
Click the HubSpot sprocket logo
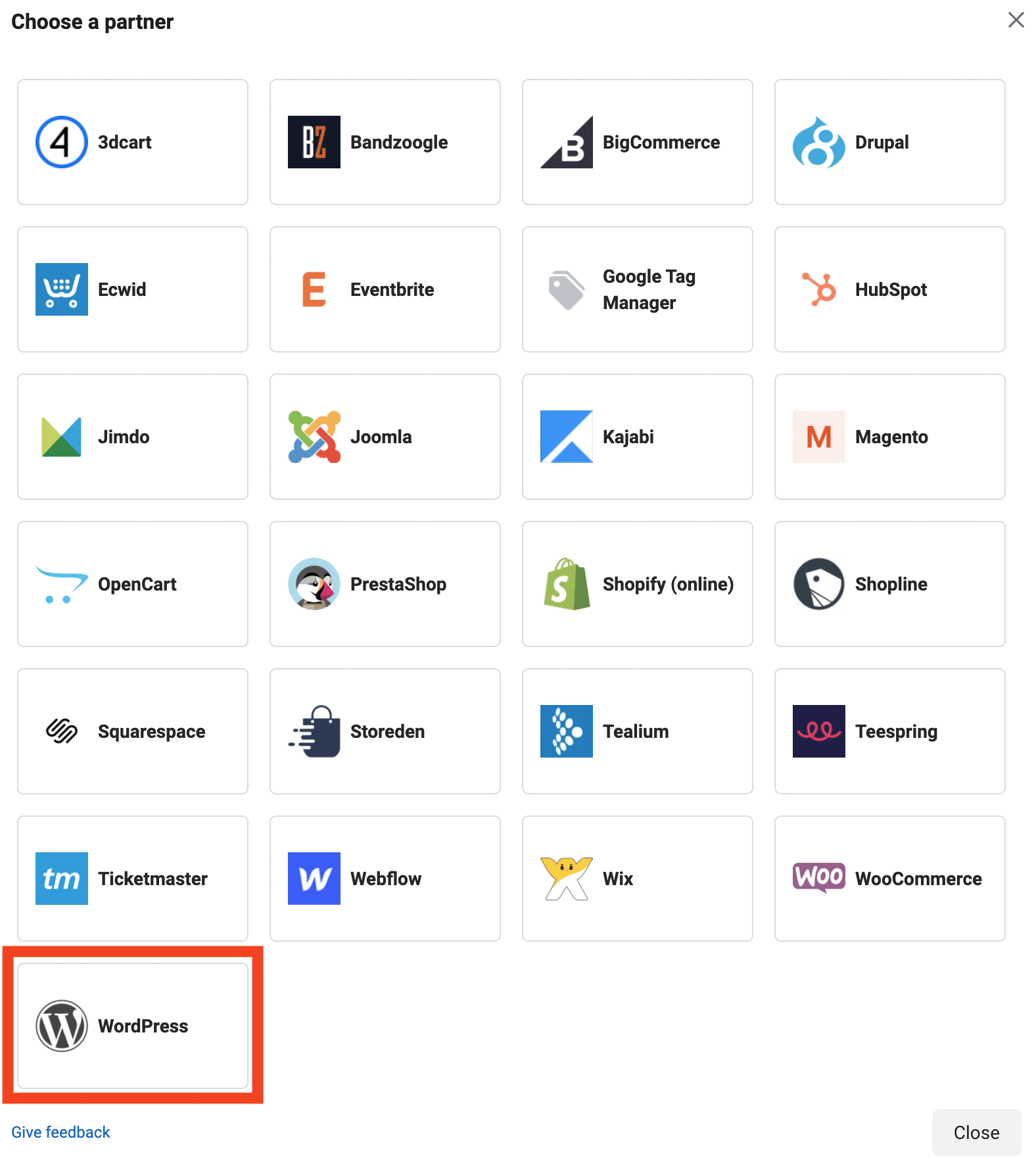coord(819,289)
